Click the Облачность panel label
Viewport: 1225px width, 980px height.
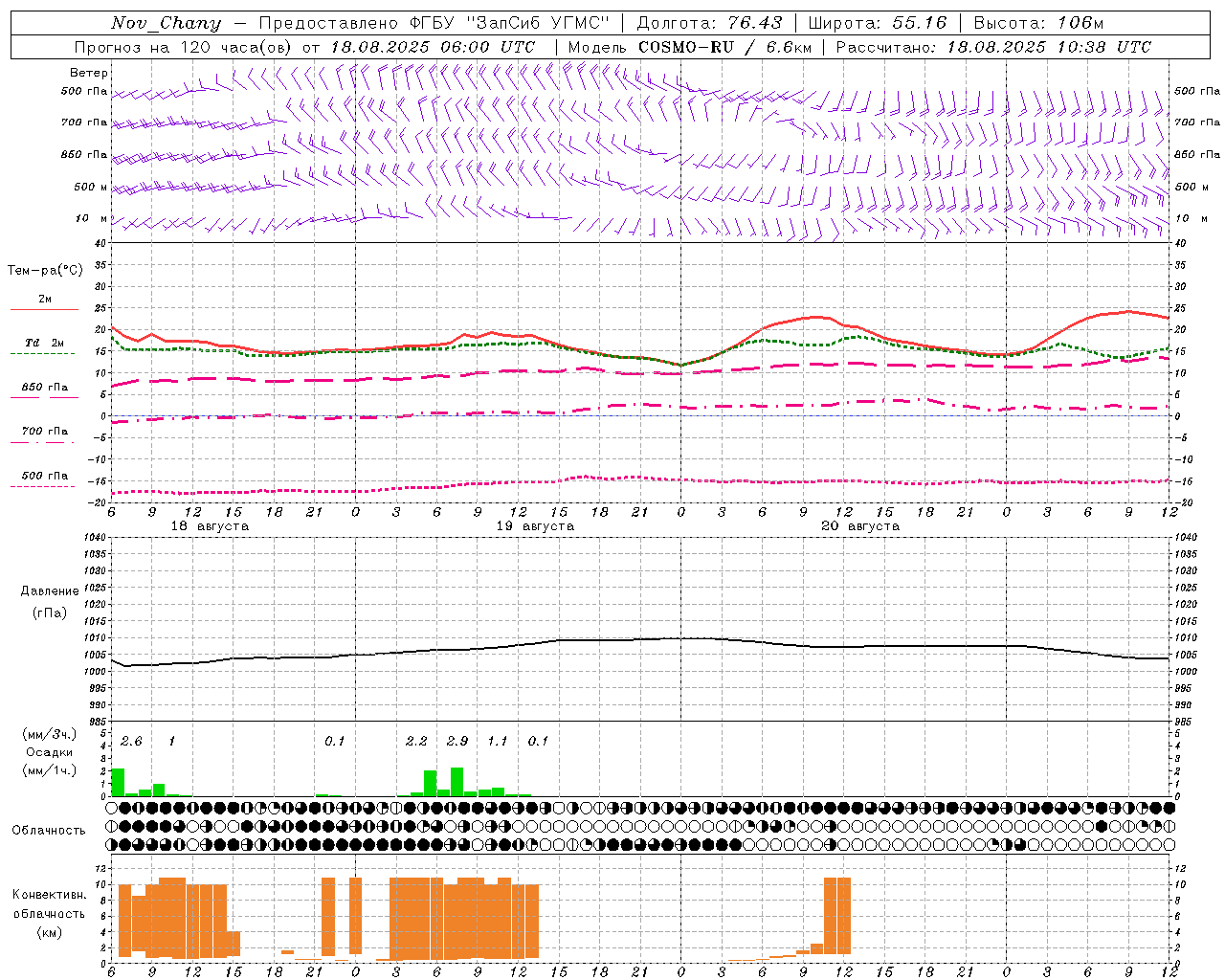click(49, 831)
